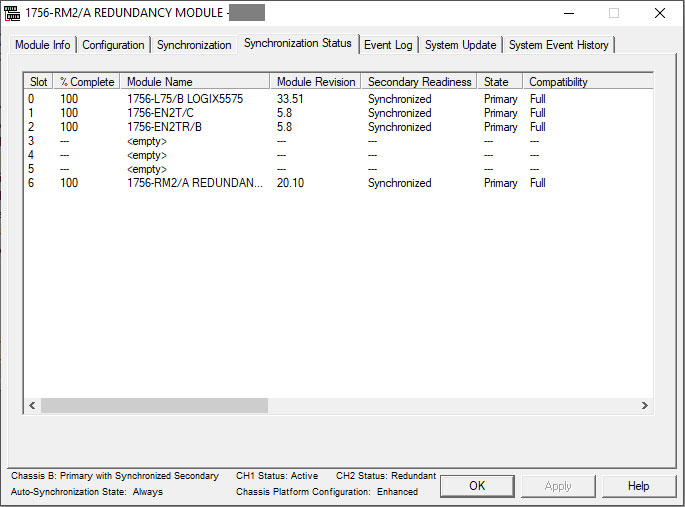This screenshot has width=685, height=507.
Task: Click the CH2 Status: Redundant text
Action: coord(386,476)
